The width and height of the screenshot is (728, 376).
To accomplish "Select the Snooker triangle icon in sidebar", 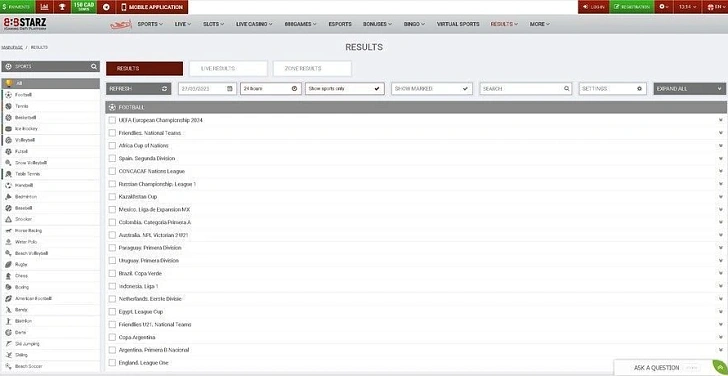I will (8, 219).
